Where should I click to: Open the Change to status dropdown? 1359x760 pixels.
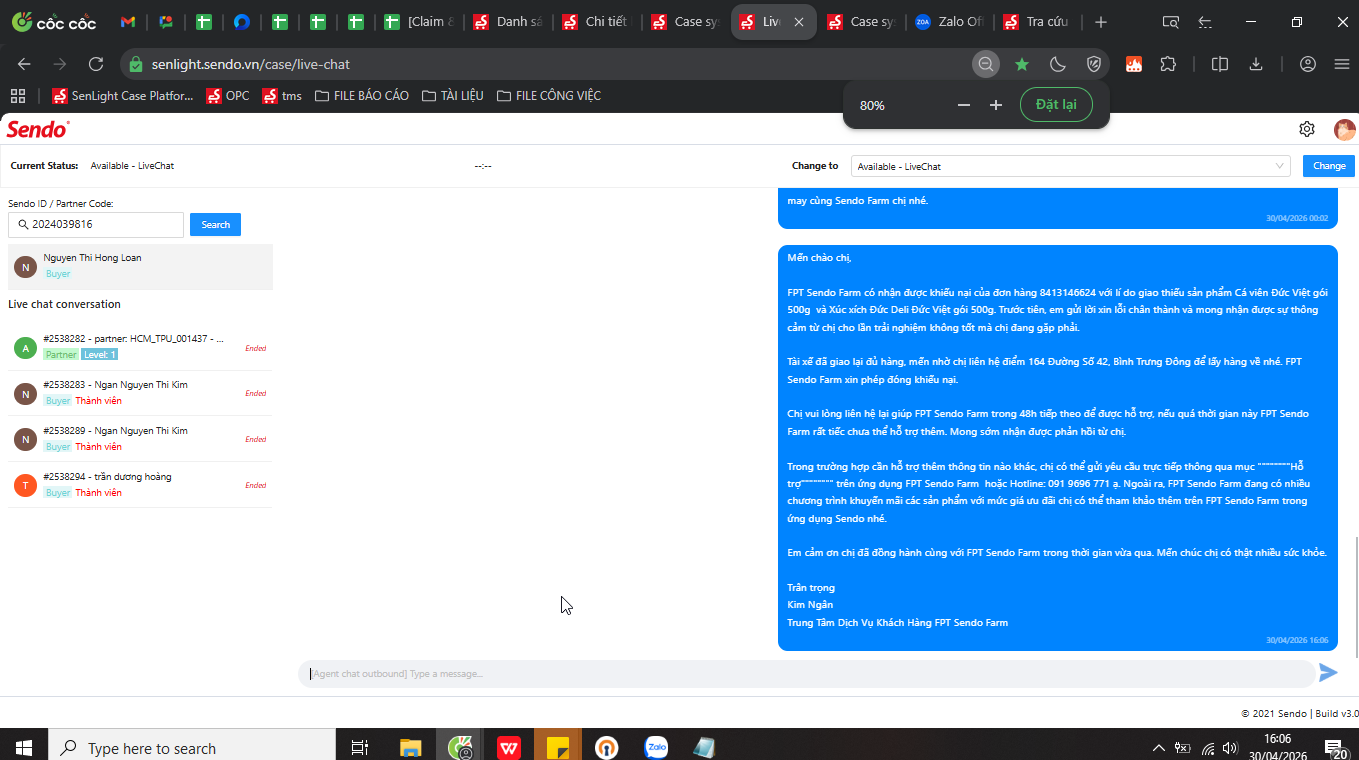click(x=1070, y=166)
